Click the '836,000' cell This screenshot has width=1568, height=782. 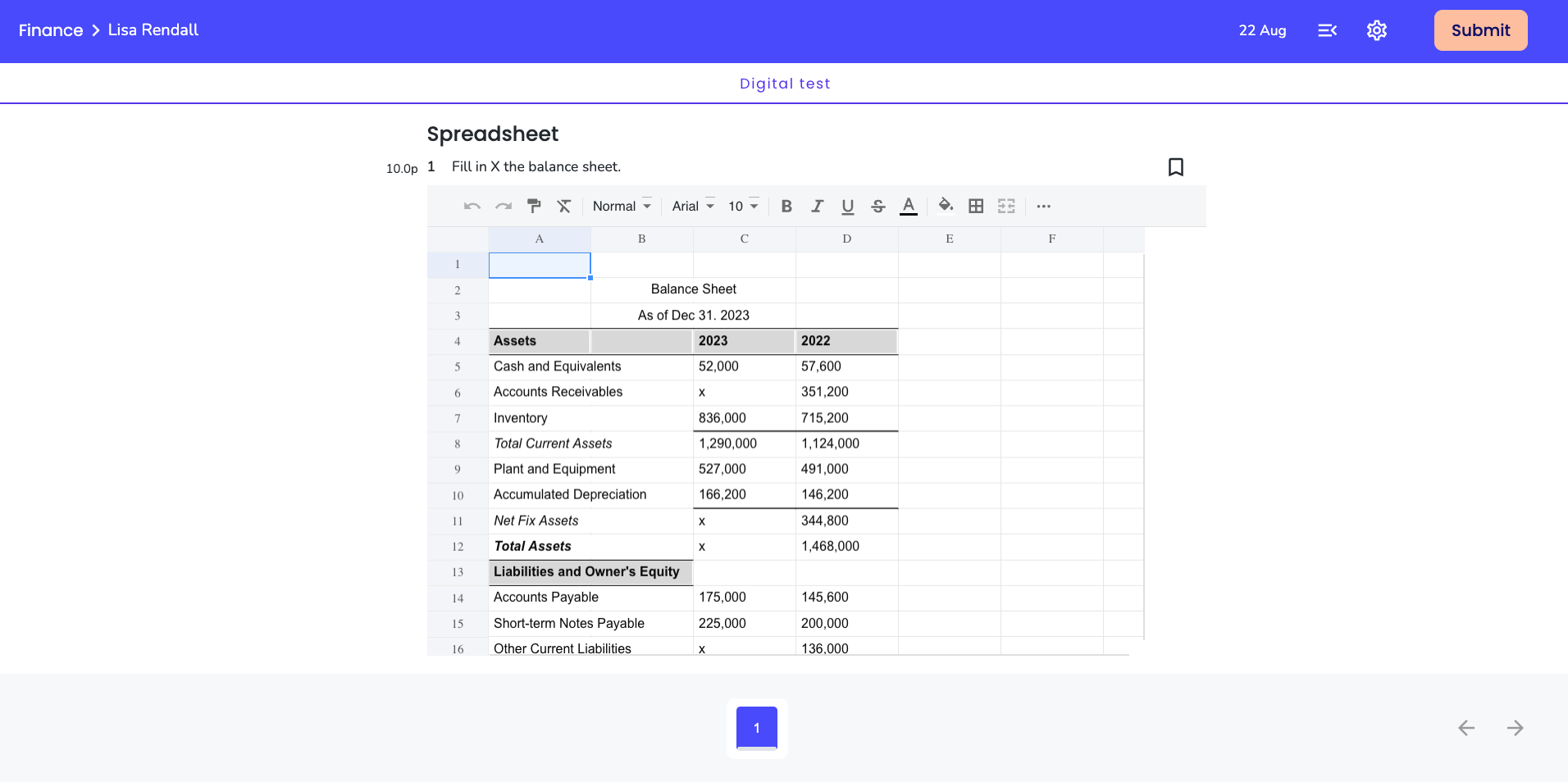[745, 418]
